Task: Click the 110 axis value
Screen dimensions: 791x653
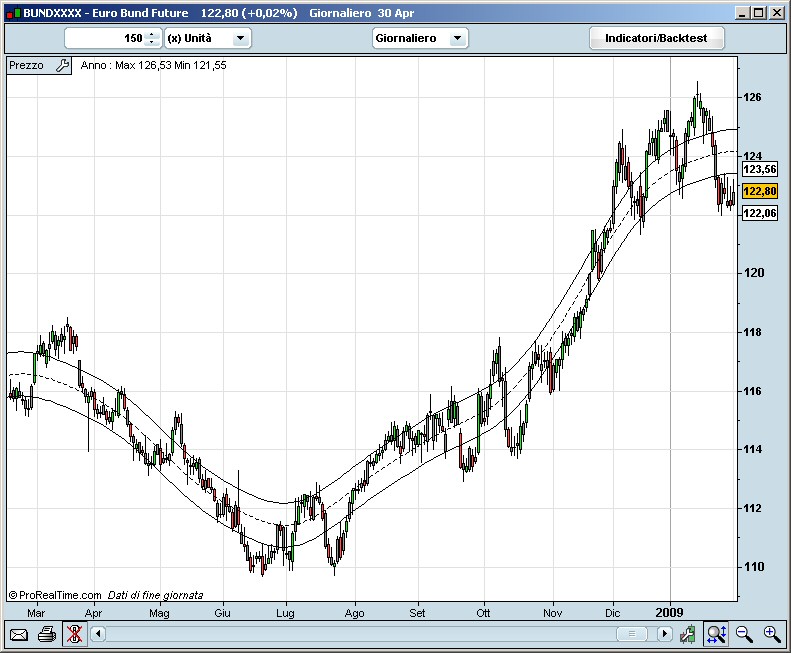Action: click(754, 567)
